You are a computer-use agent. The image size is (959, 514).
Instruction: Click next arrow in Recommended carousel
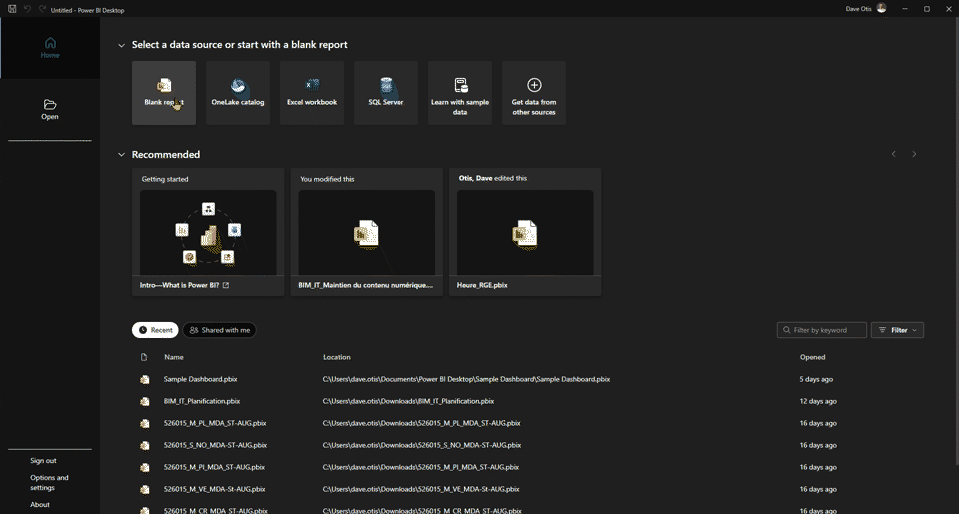(x=914, y=154)
